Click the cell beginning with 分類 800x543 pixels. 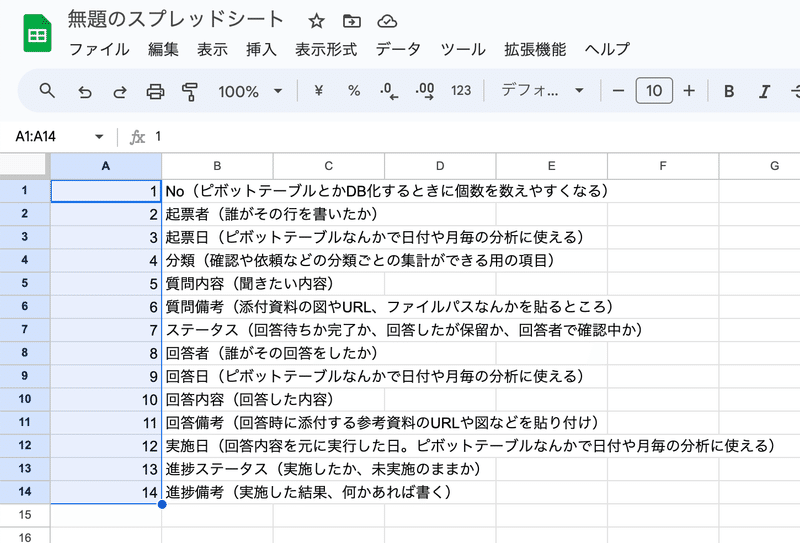click(x=217, y=260)
